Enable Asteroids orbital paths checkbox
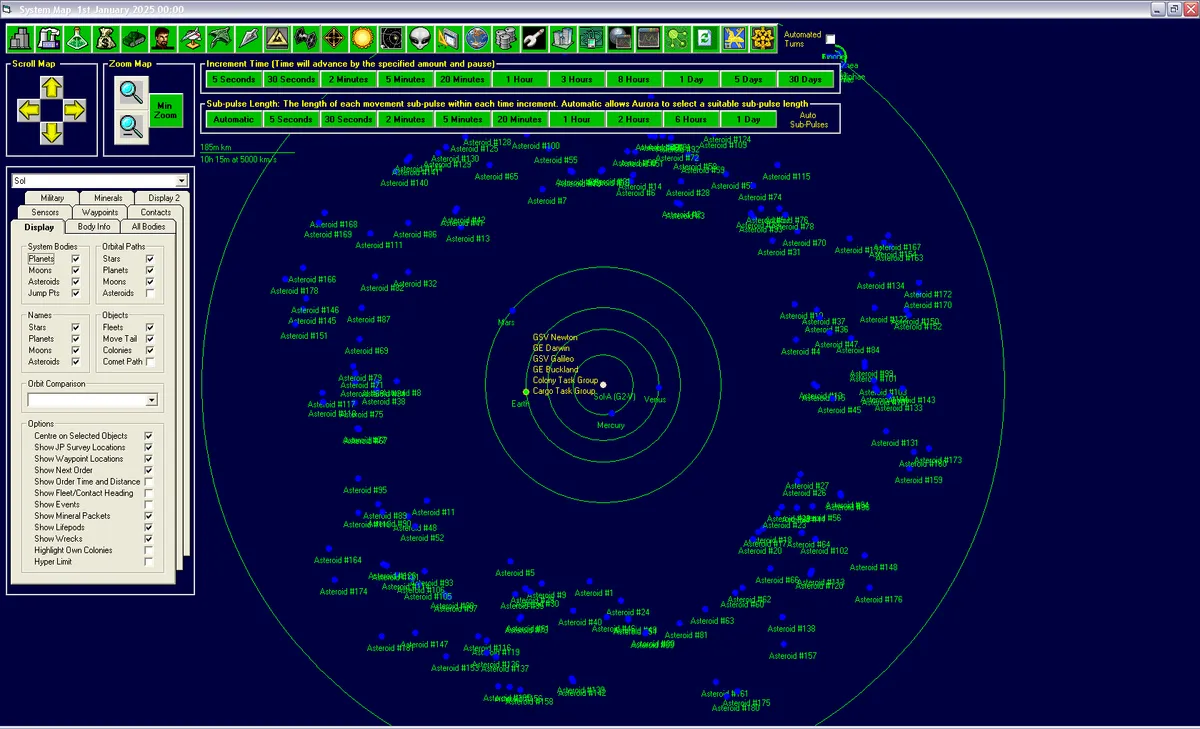Image resolution: width=1200 pixels, height=729 pixels. point(150,293)
